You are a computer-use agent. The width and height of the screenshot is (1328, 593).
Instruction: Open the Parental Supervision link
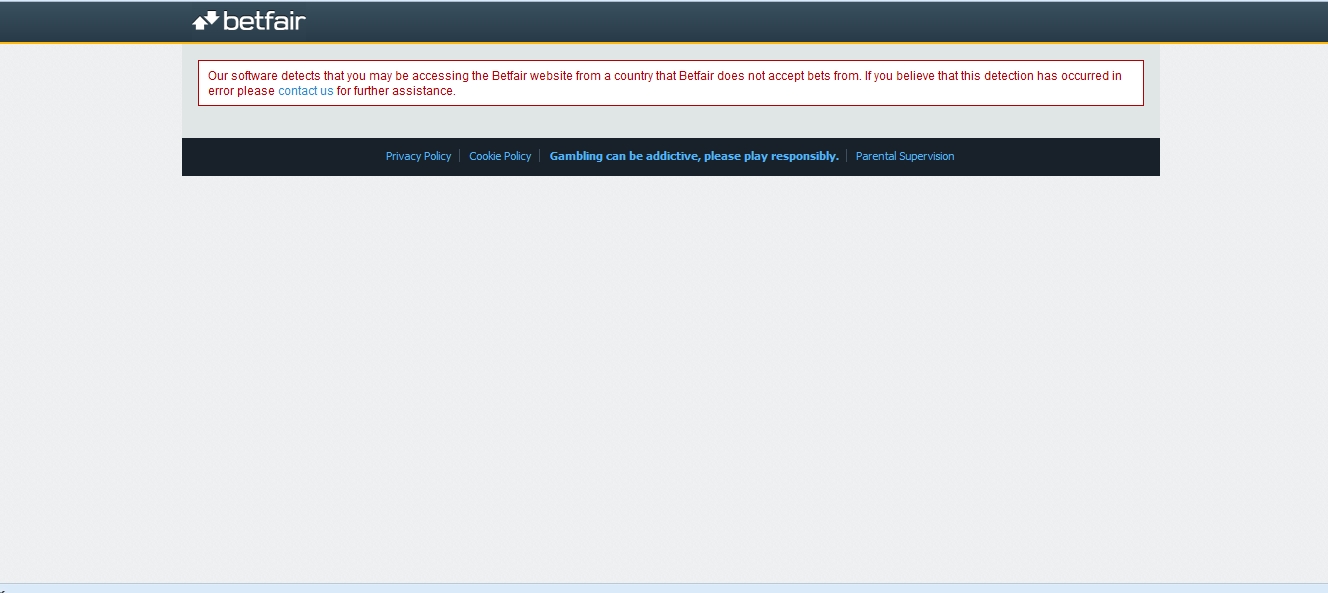pyautogui.click(x=905, y=156)
